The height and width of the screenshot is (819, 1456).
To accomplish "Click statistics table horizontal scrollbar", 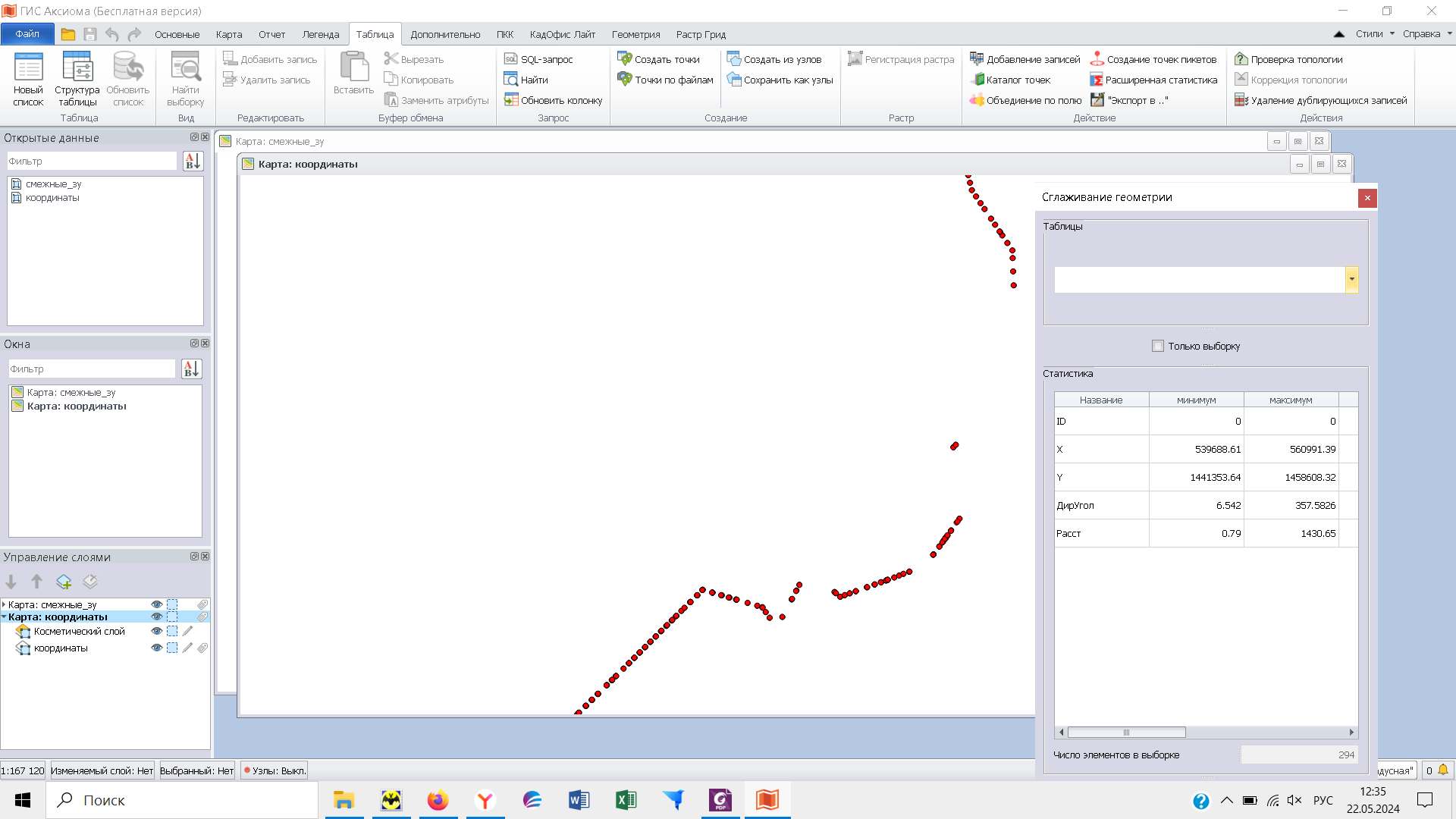I will pos(1126,733).
